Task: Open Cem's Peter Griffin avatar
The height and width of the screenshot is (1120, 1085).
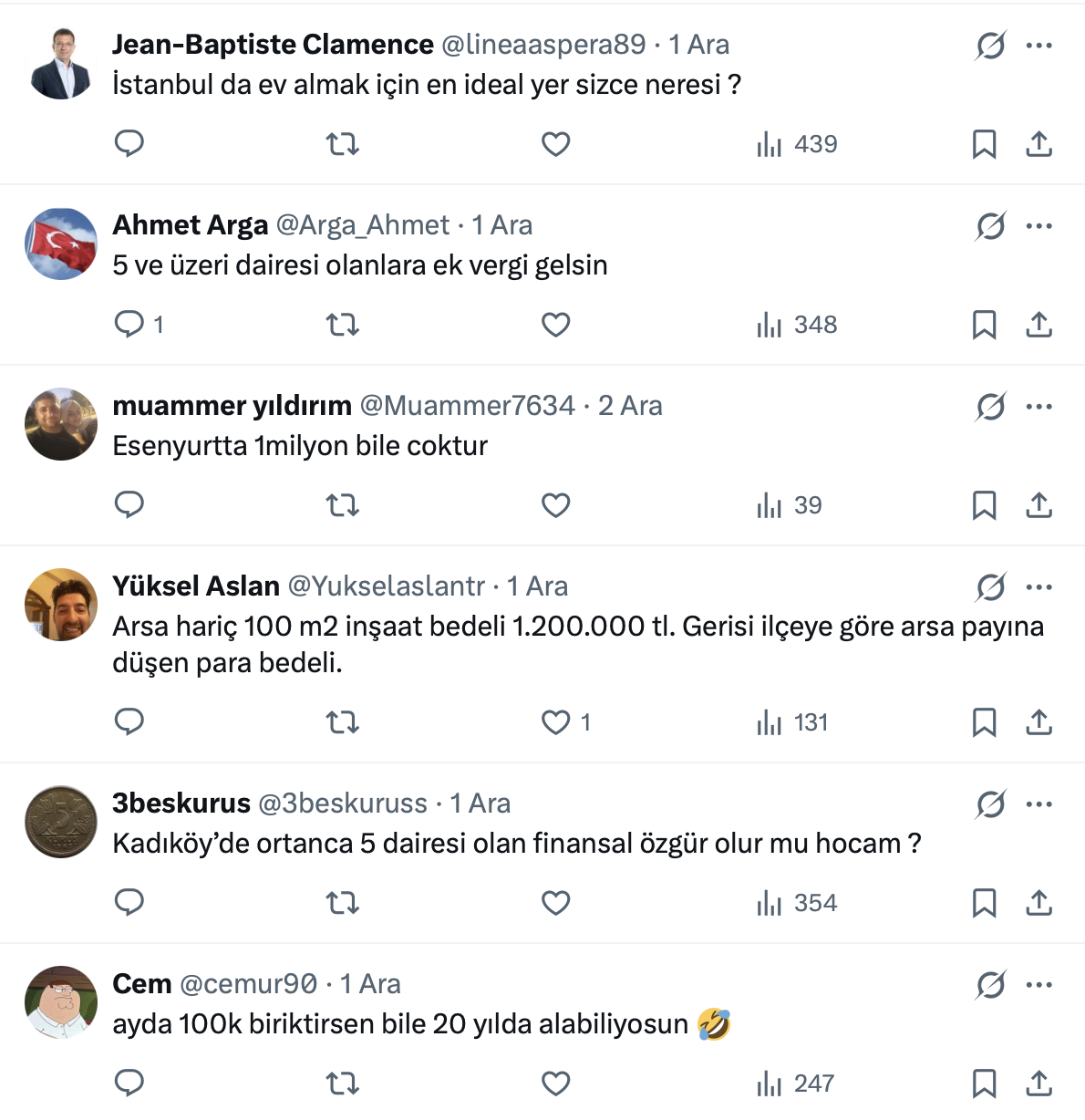Action: [x=61, y=1002]
